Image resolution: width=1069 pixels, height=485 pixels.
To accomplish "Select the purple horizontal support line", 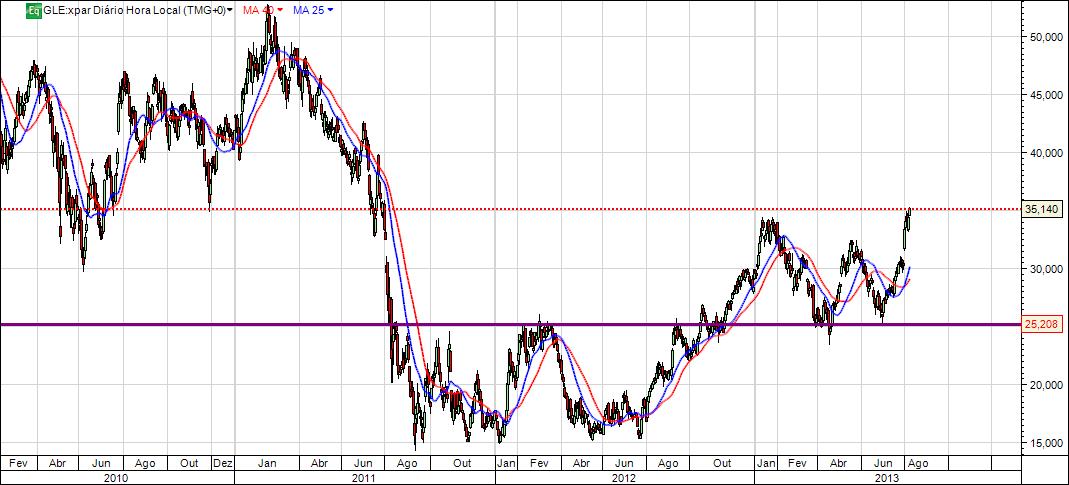I will (x=510, y=325).
